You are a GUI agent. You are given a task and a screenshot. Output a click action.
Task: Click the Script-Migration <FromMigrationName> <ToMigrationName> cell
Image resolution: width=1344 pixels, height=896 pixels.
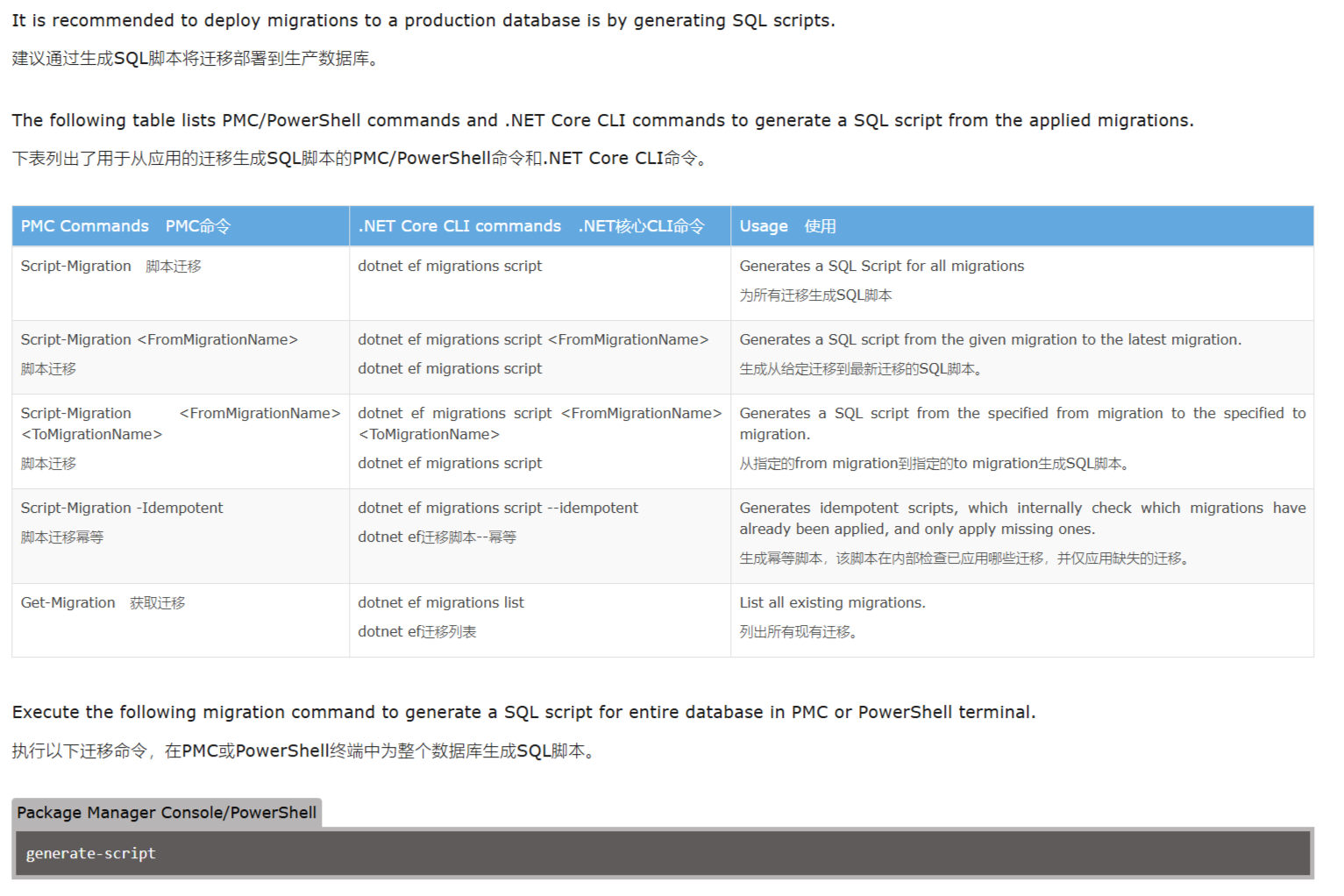point(181,441)
